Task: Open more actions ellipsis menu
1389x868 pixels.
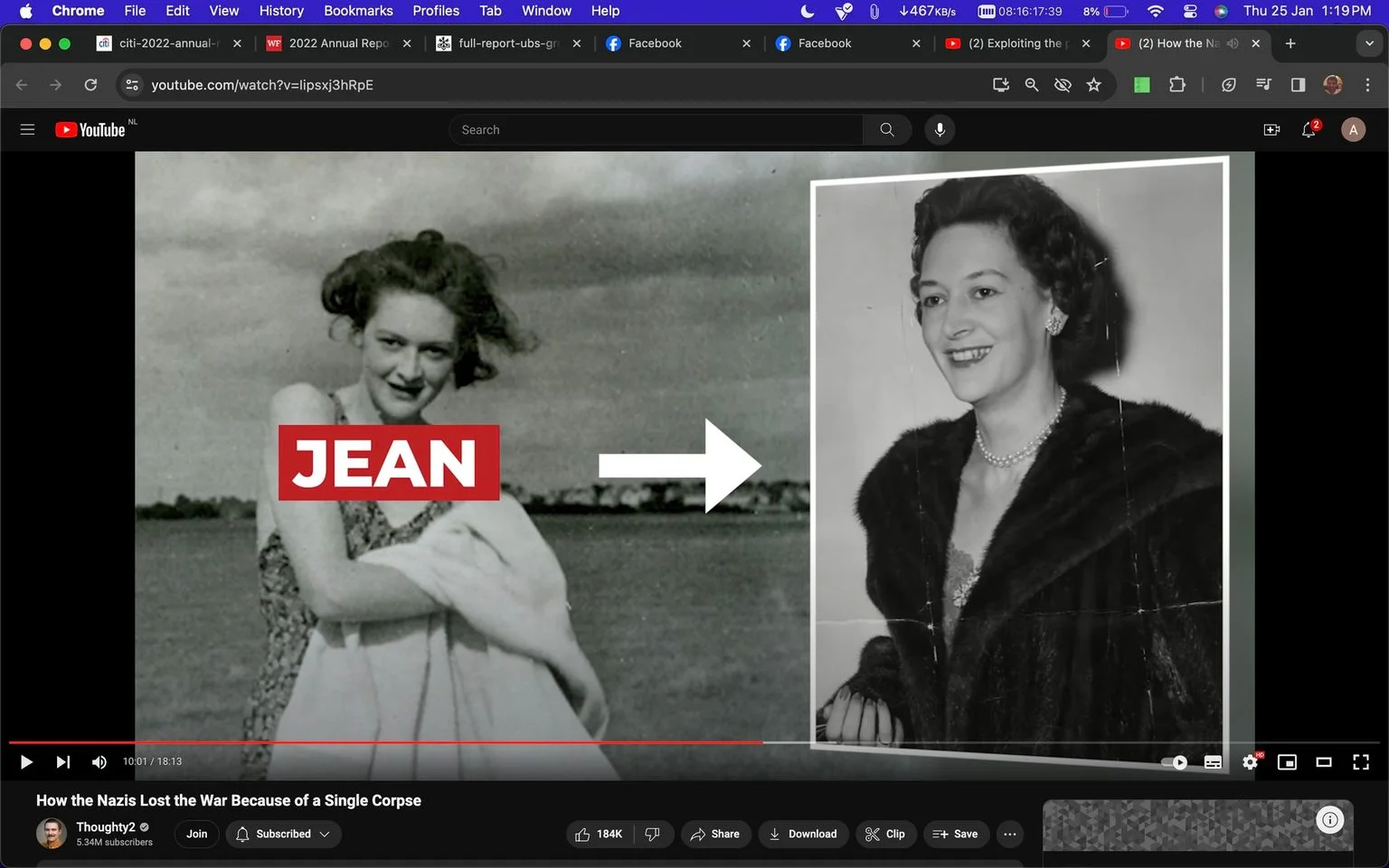Action: (x=1010, y=834)
